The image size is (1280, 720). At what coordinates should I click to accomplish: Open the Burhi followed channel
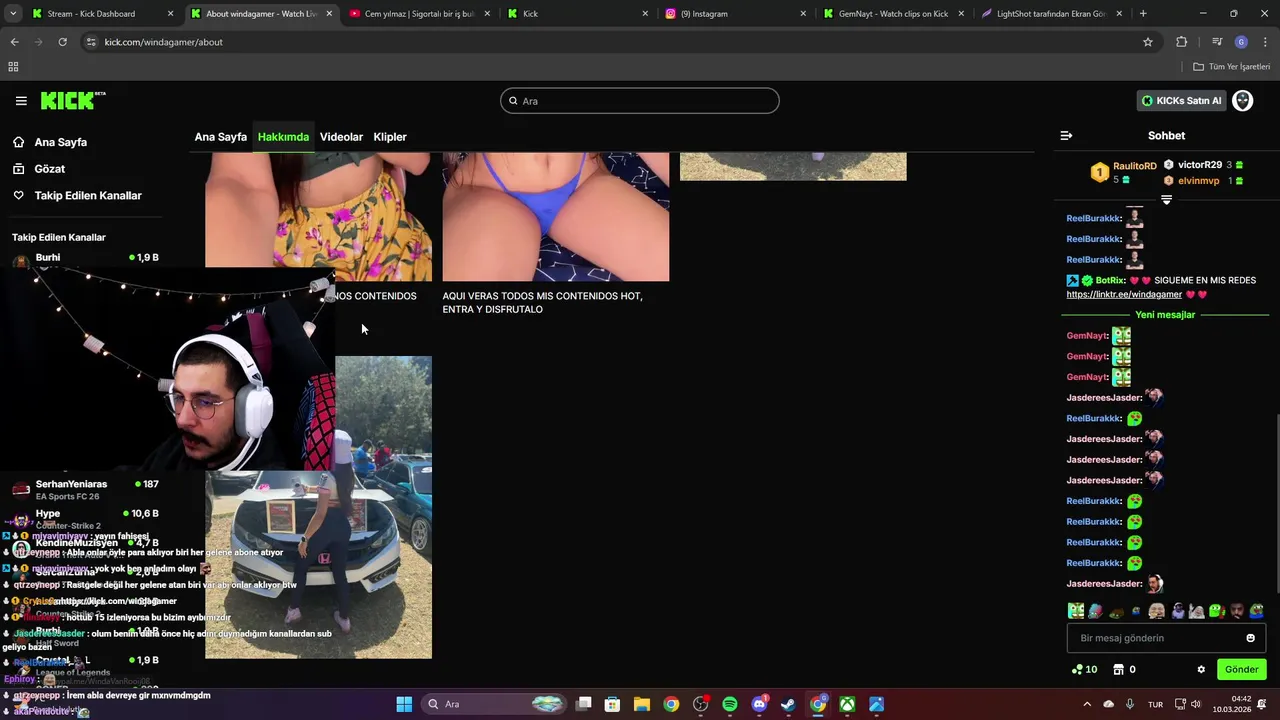(85, 258)
